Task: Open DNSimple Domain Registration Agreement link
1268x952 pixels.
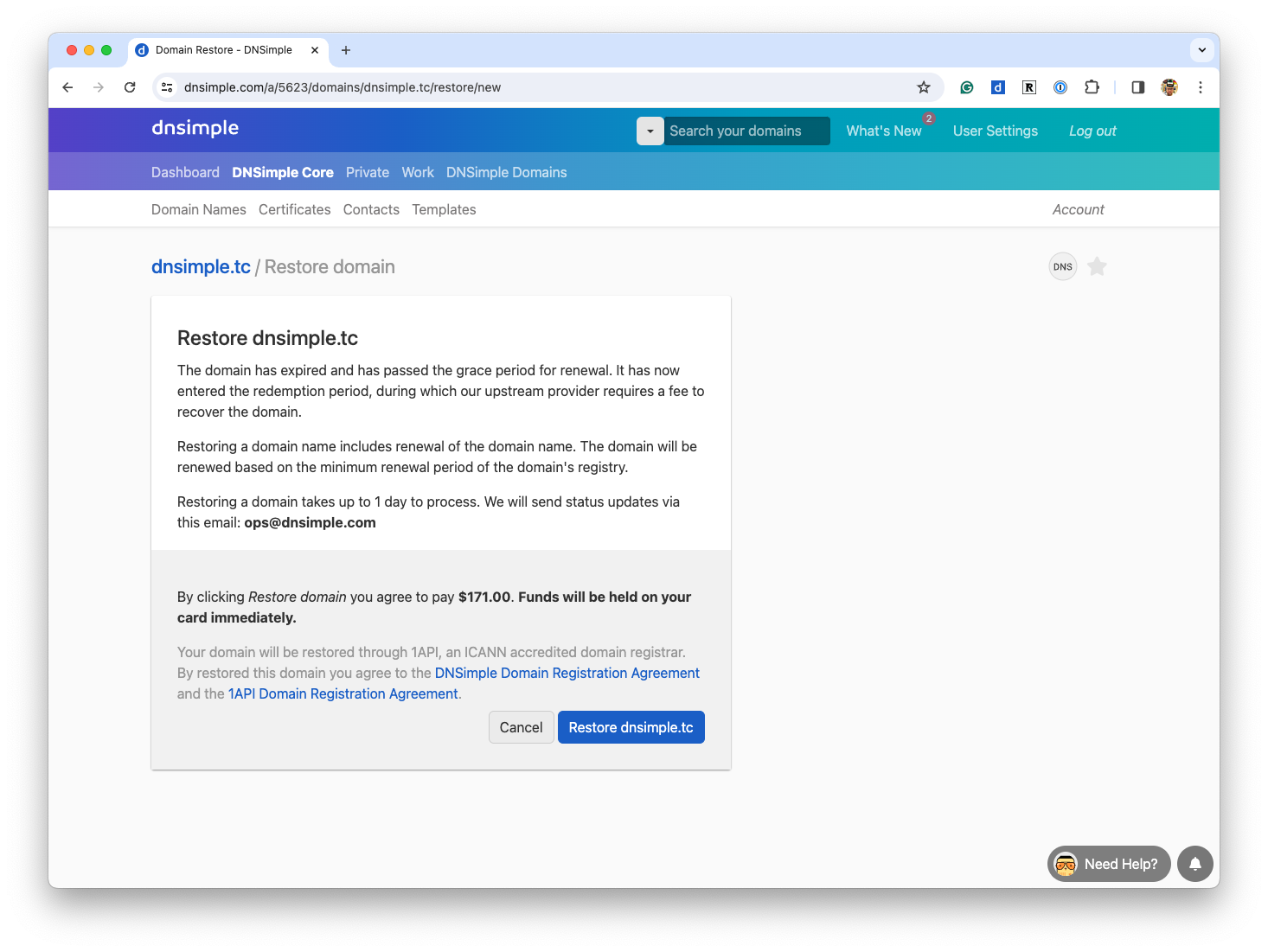Action: pyautogui.click(x=567, y=673)
